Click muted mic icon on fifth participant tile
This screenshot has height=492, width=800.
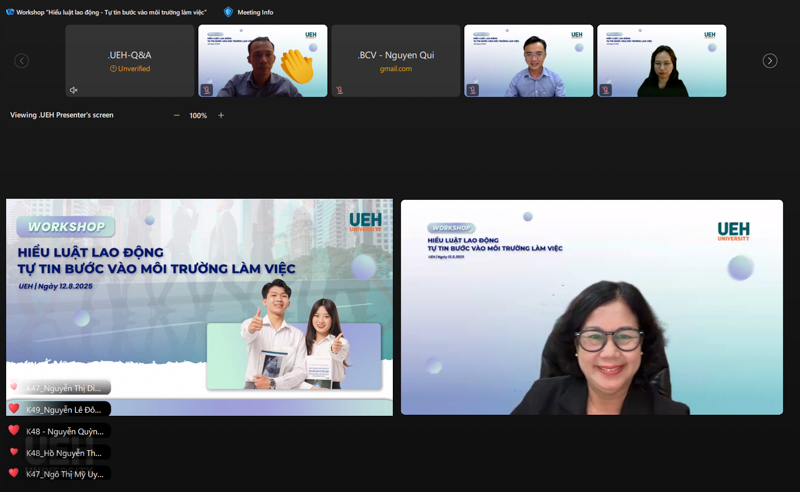[605, 90]
